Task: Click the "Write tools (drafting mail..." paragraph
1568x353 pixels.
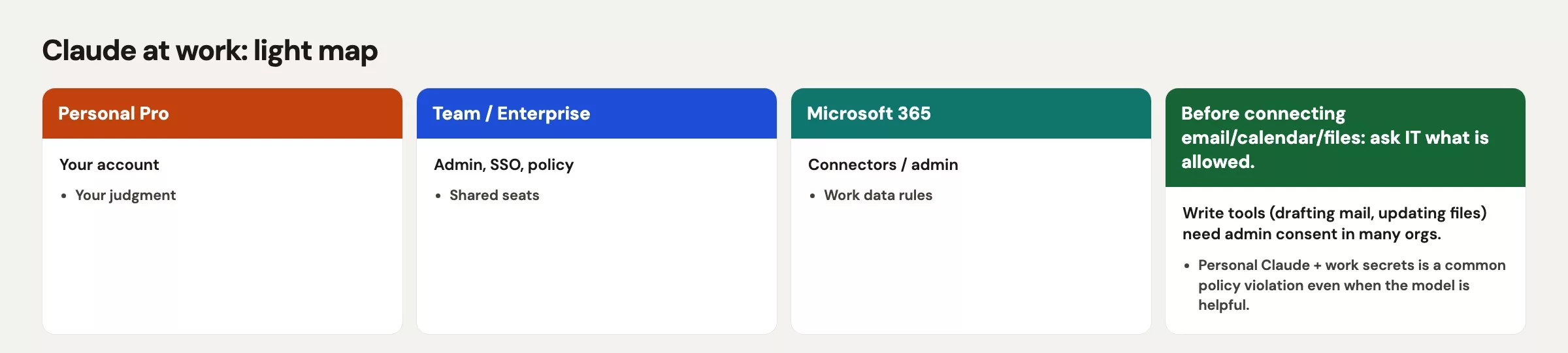Action: click(x=1335, y=224)
